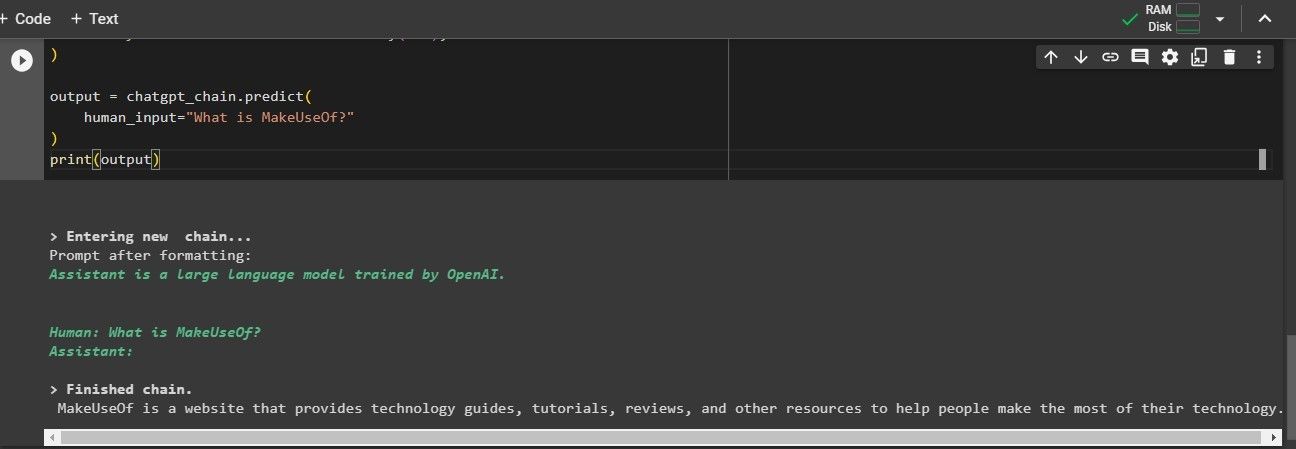
Task: Collapse the header with chevron up
Action: pyautogui.click(x=1264, y=19)
